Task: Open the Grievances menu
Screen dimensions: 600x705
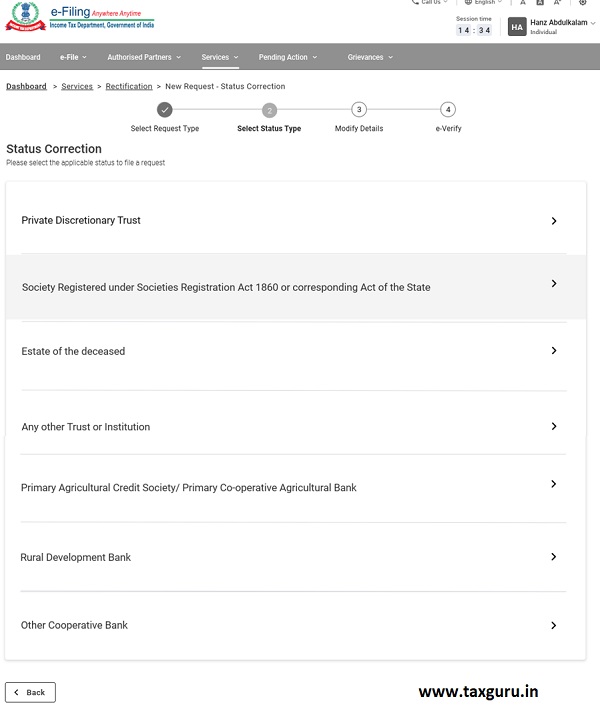Action: pyautogui.click(x=369, y=57)
